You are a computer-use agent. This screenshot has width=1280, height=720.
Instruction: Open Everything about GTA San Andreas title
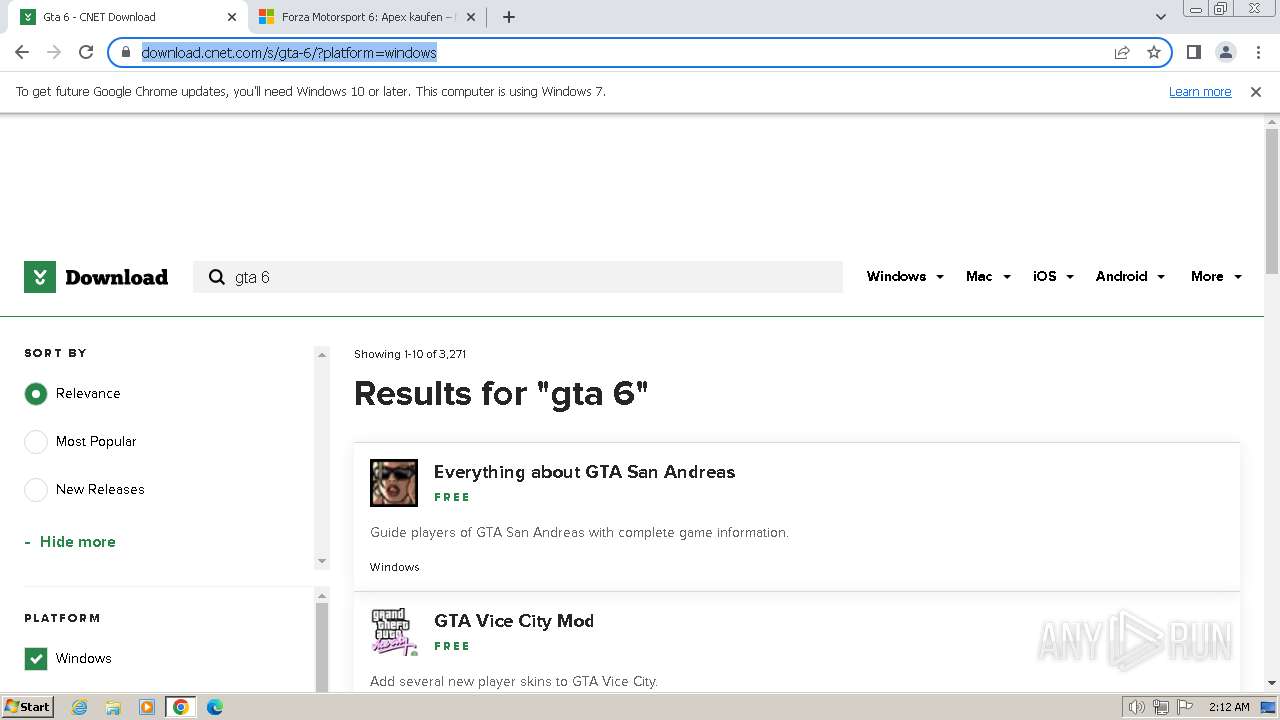pos(584,472)
